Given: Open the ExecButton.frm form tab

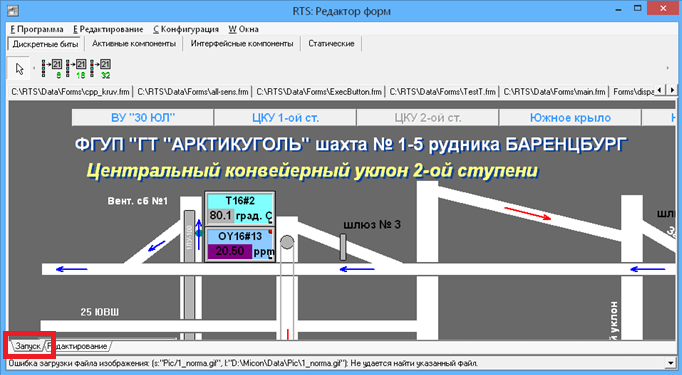Looking at the screenshot, I should coord(319,92).
